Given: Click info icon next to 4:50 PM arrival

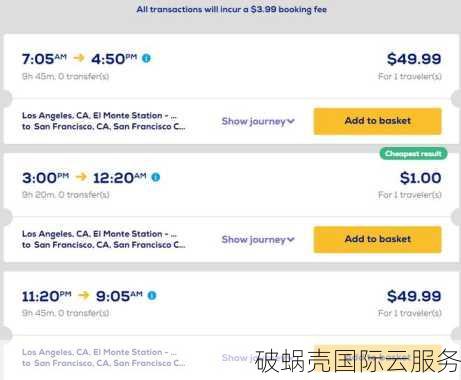Looking at the screenshot, I should pyautogui.click(x=146, y=58).
